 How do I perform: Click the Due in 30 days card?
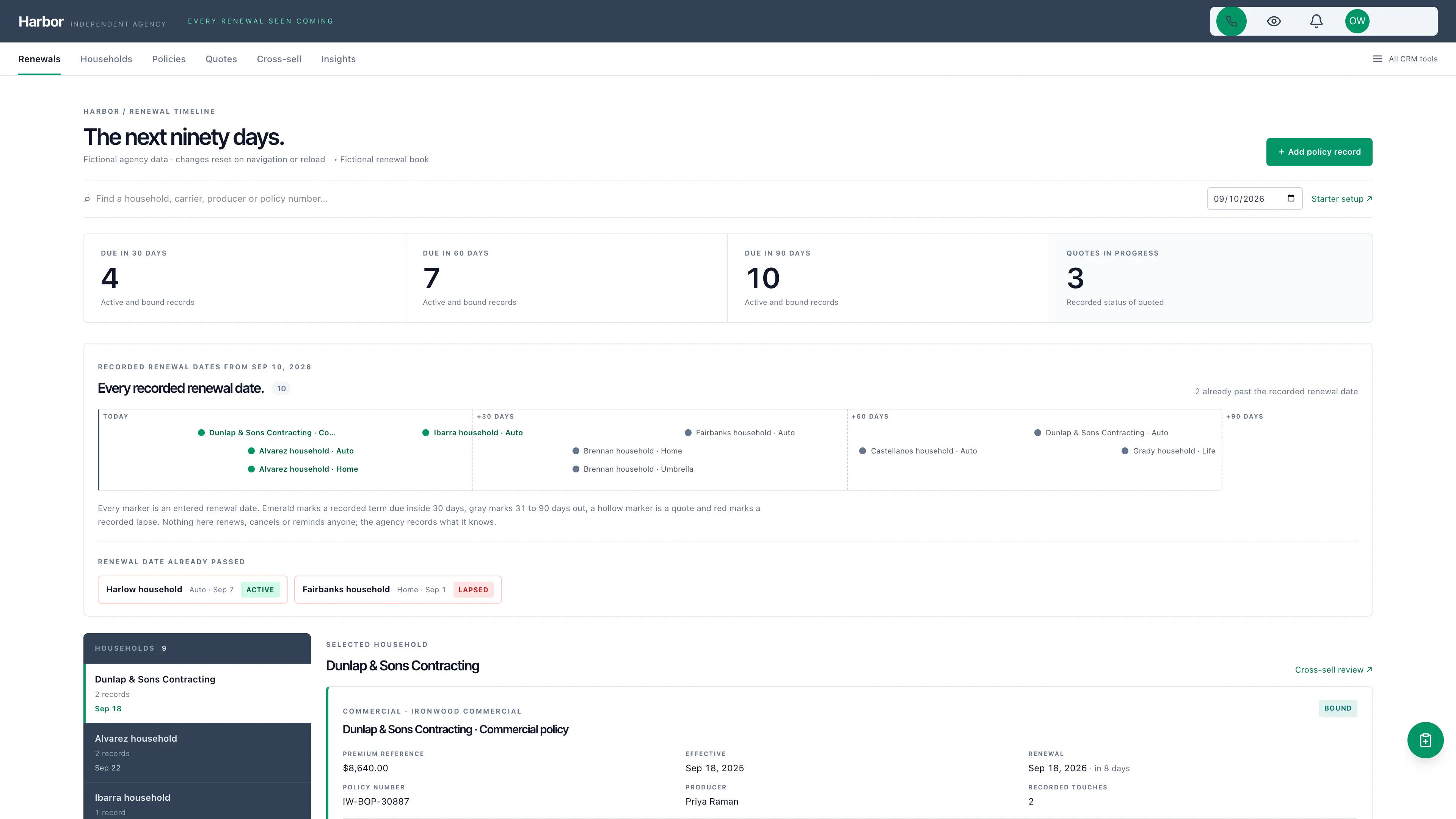coord(245,278)
